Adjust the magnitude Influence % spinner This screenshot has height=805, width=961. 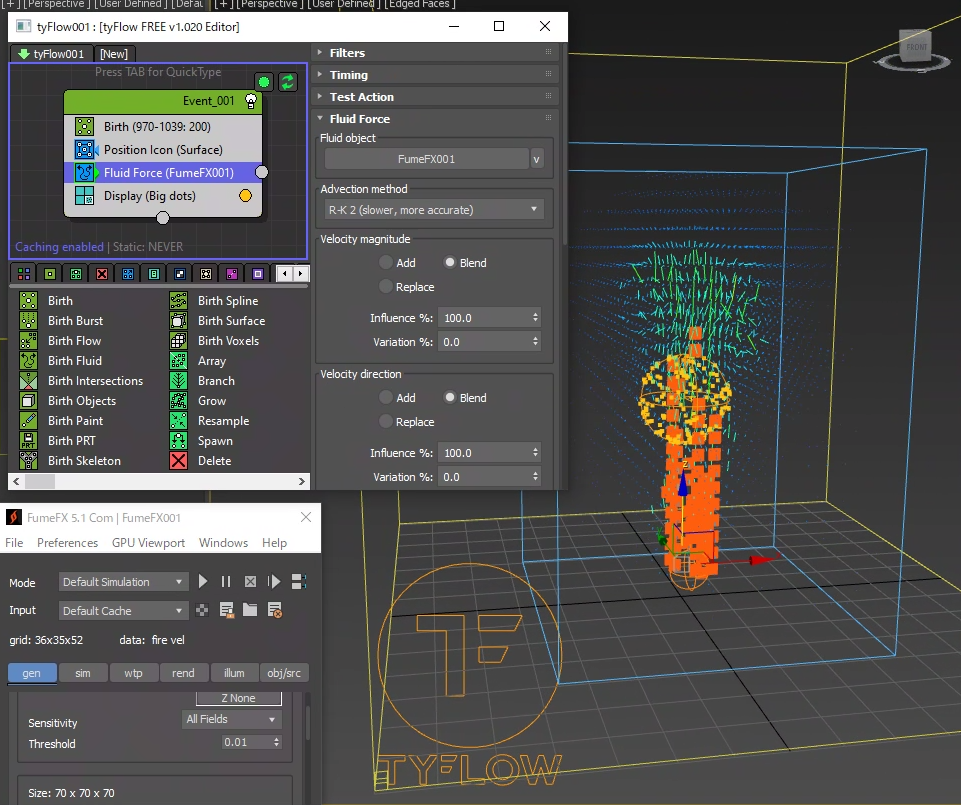536,318
